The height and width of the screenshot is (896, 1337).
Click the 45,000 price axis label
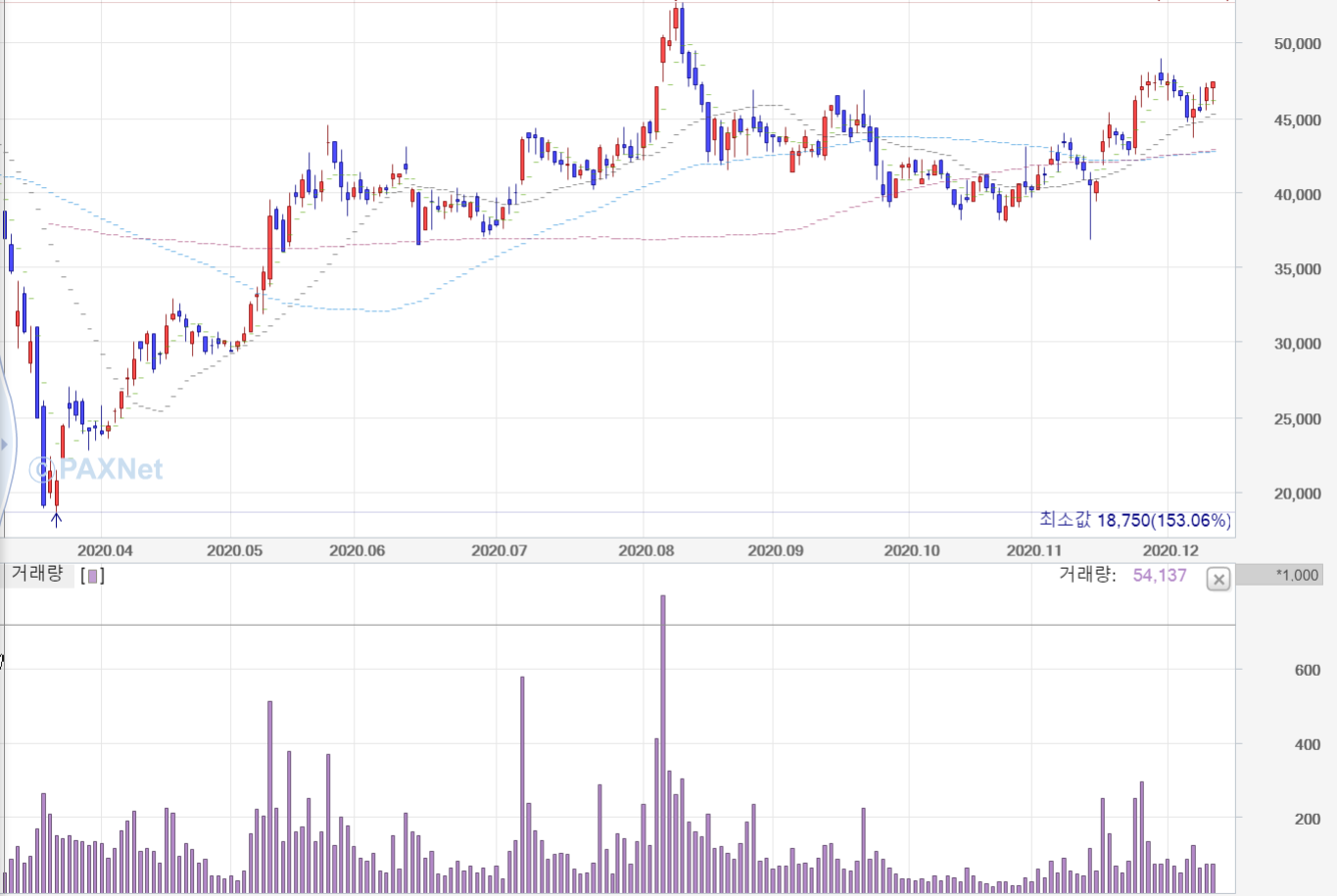tap(1297, 119)
